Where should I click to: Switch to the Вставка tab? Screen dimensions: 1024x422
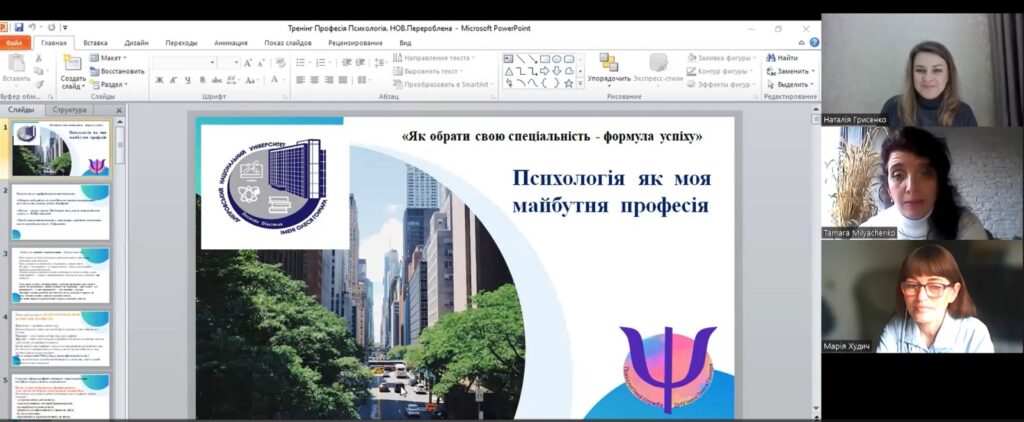tap(95, 42)
